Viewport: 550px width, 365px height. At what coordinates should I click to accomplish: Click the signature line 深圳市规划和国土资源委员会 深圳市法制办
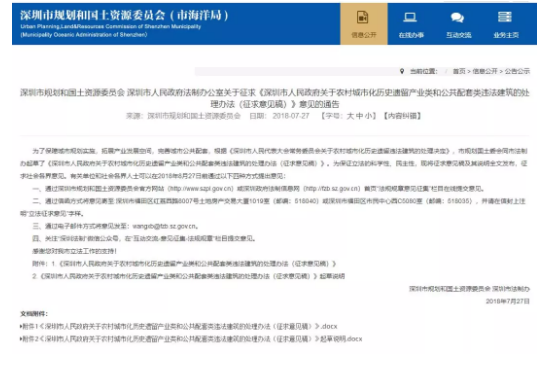point(469,289)
